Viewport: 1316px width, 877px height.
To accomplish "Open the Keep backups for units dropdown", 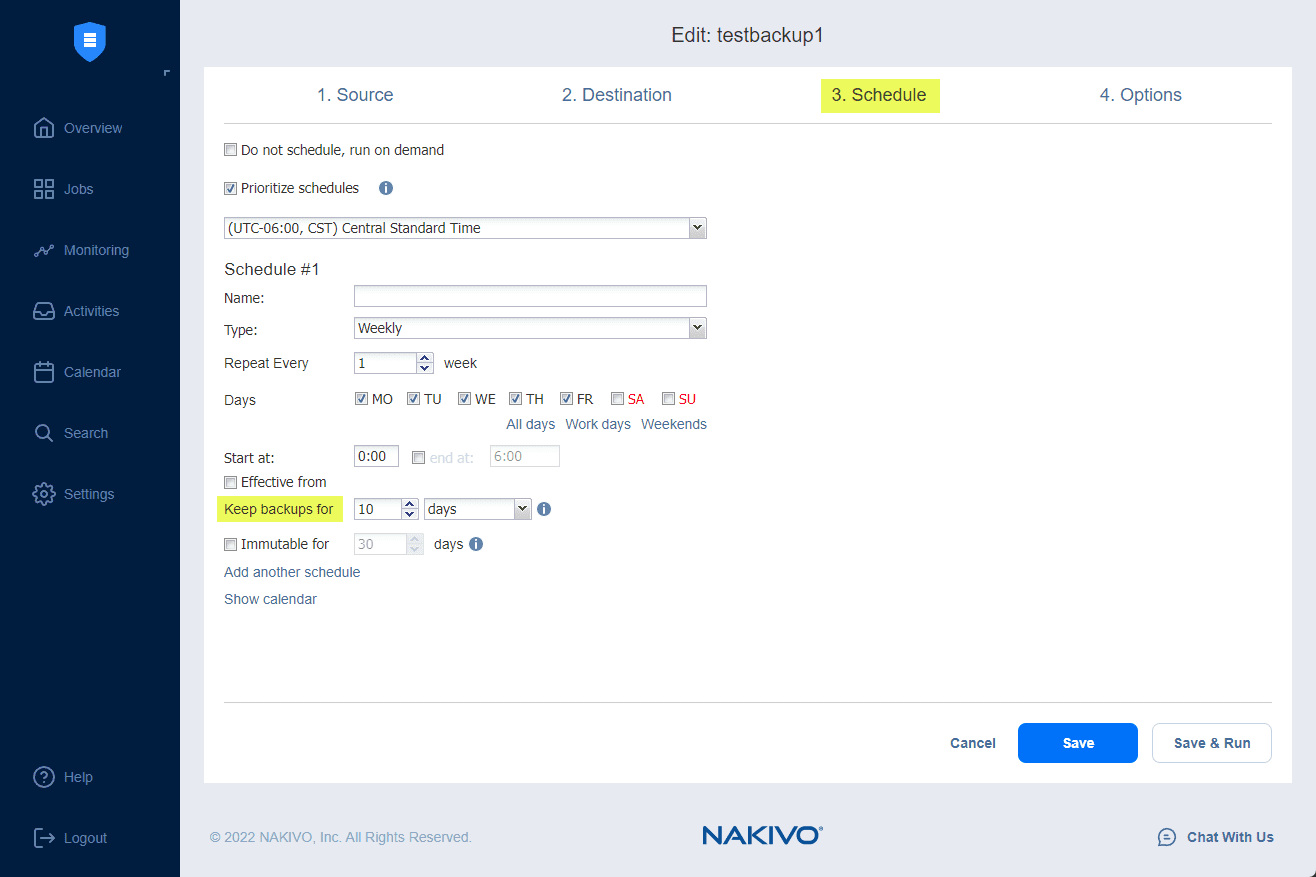I will click(522, 509).
